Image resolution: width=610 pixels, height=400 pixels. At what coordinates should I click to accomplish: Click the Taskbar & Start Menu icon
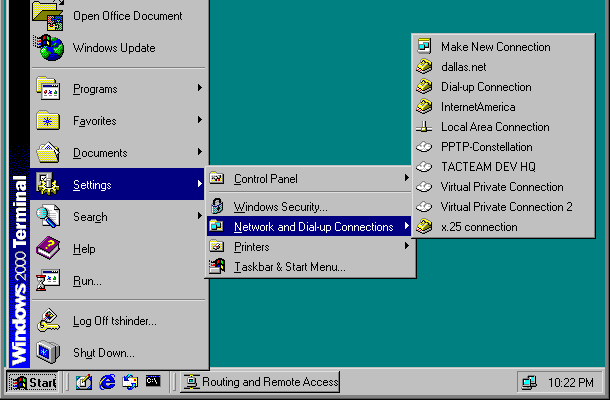coord(217,266)
